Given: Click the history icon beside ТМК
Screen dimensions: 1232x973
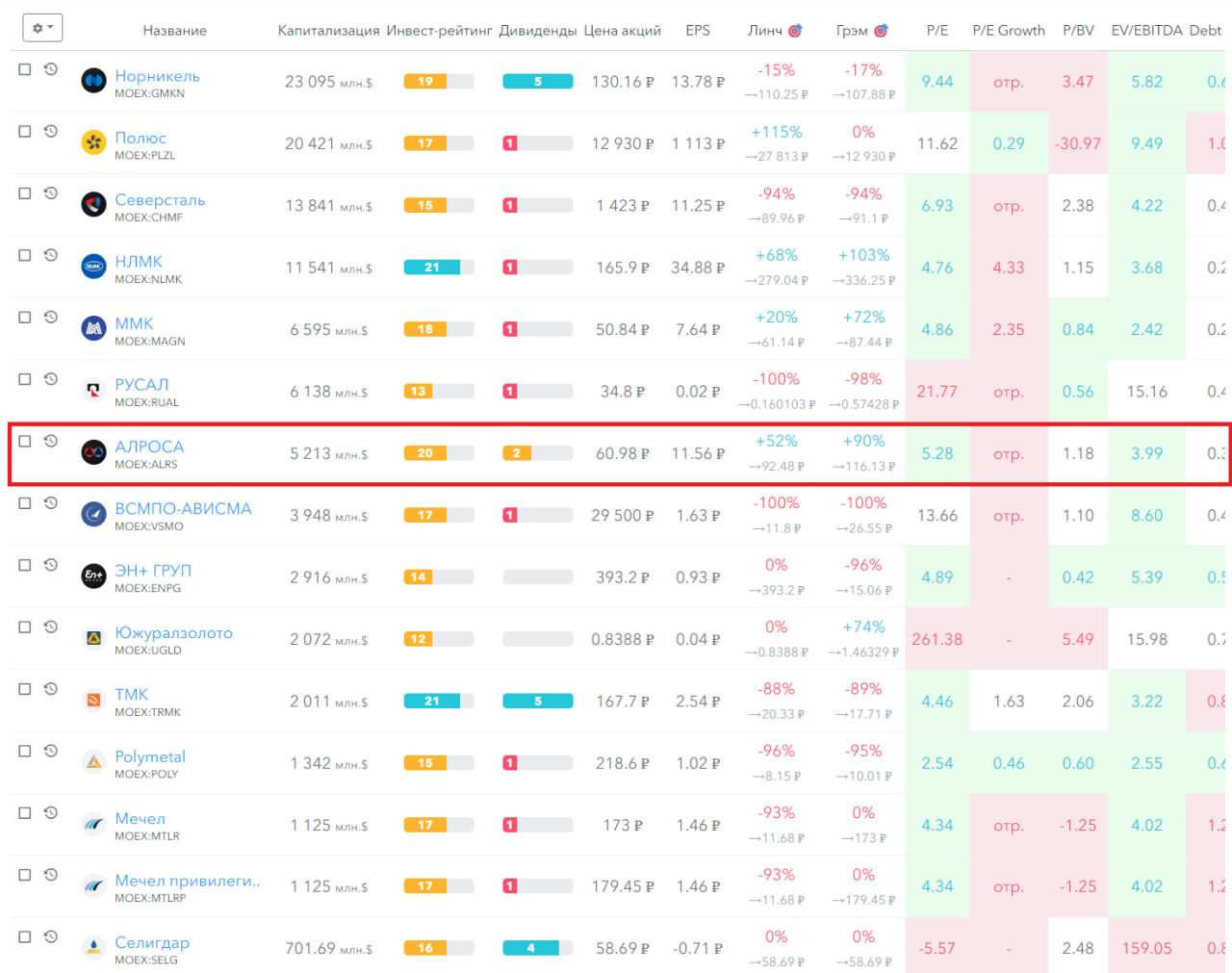Looking at the screenshot, I should [51, 689].
